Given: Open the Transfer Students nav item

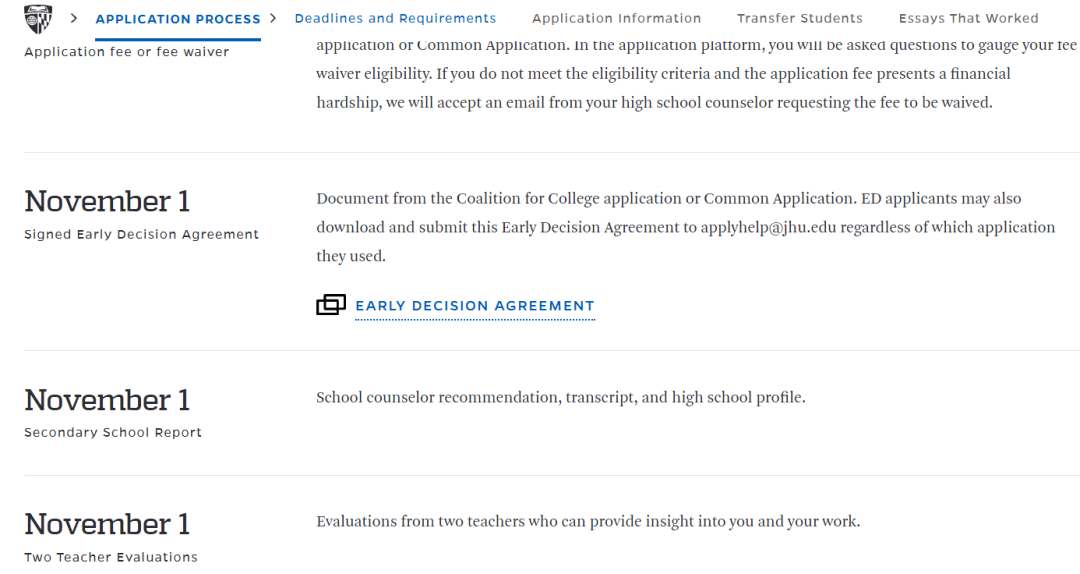Looking at the screenshot, I should 800,19.
